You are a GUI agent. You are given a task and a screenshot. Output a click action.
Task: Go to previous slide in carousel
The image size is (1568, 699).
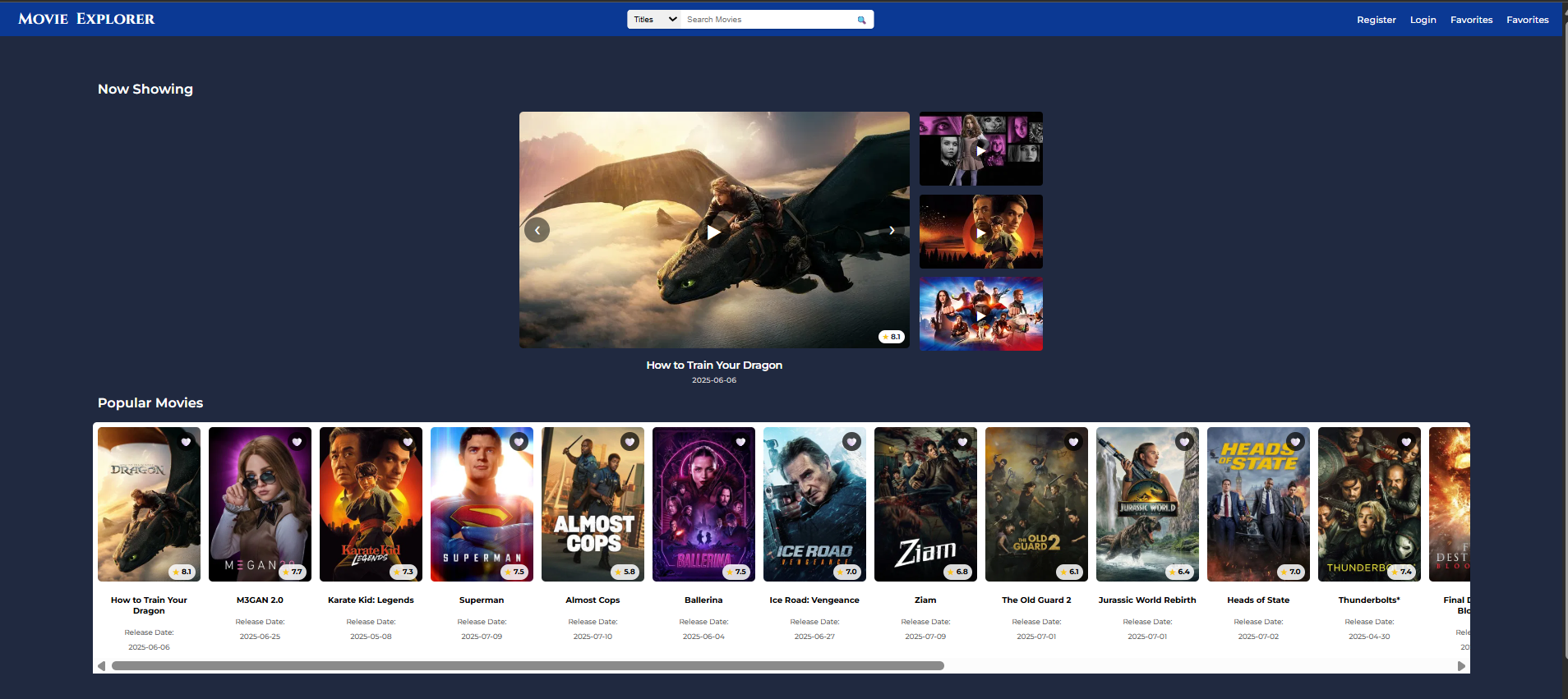click(x=537, y=231)
